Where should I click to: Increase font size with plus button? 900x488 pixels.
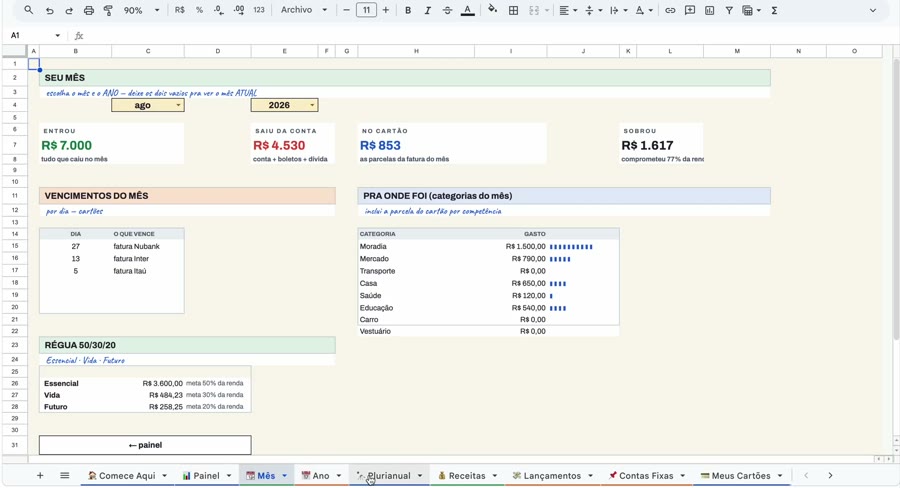pos(386,10)
